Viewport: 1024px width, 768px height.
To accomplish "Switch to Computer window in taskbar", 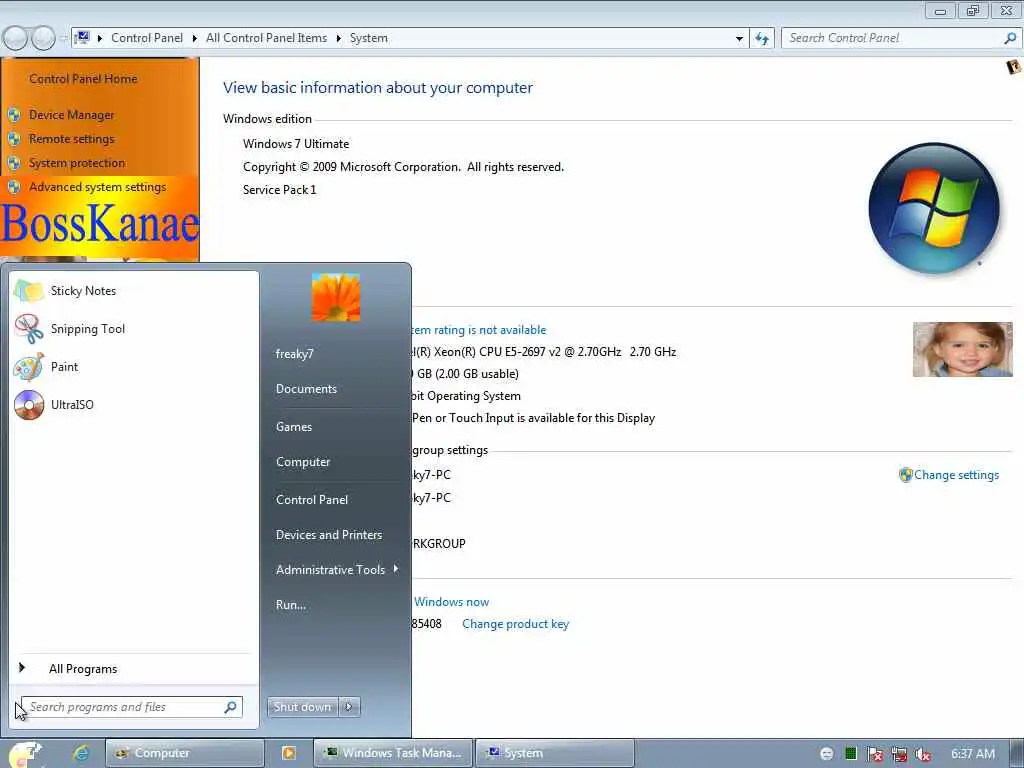I will tap(185, 753).
